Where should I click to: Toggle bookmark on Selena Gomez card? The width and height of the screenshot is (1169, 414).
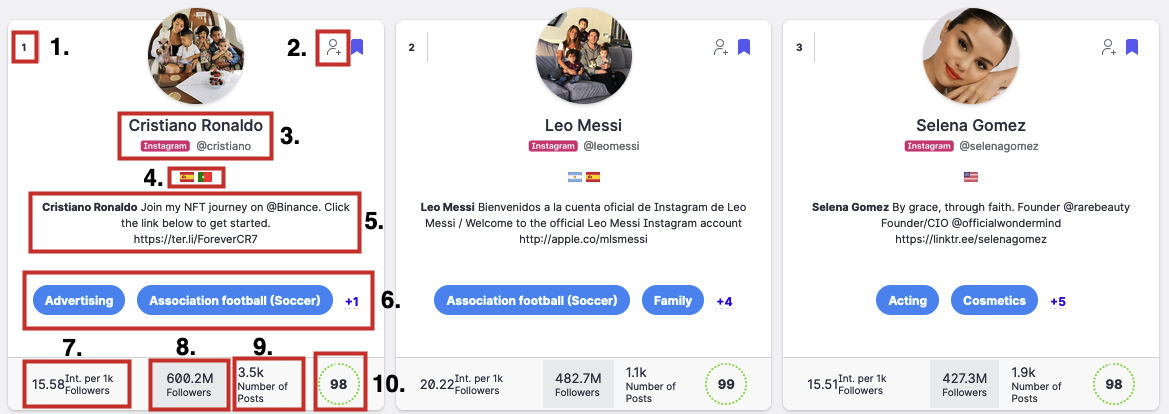point(1132,47)
